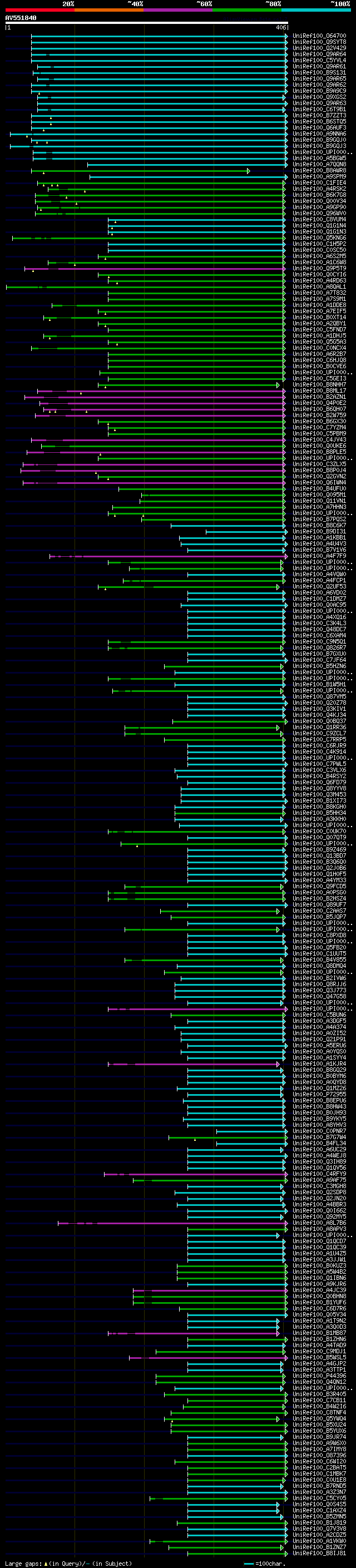
Task: Click the cyan alignment bar for UniRef100_O64700
Action: tap(159, 36)
